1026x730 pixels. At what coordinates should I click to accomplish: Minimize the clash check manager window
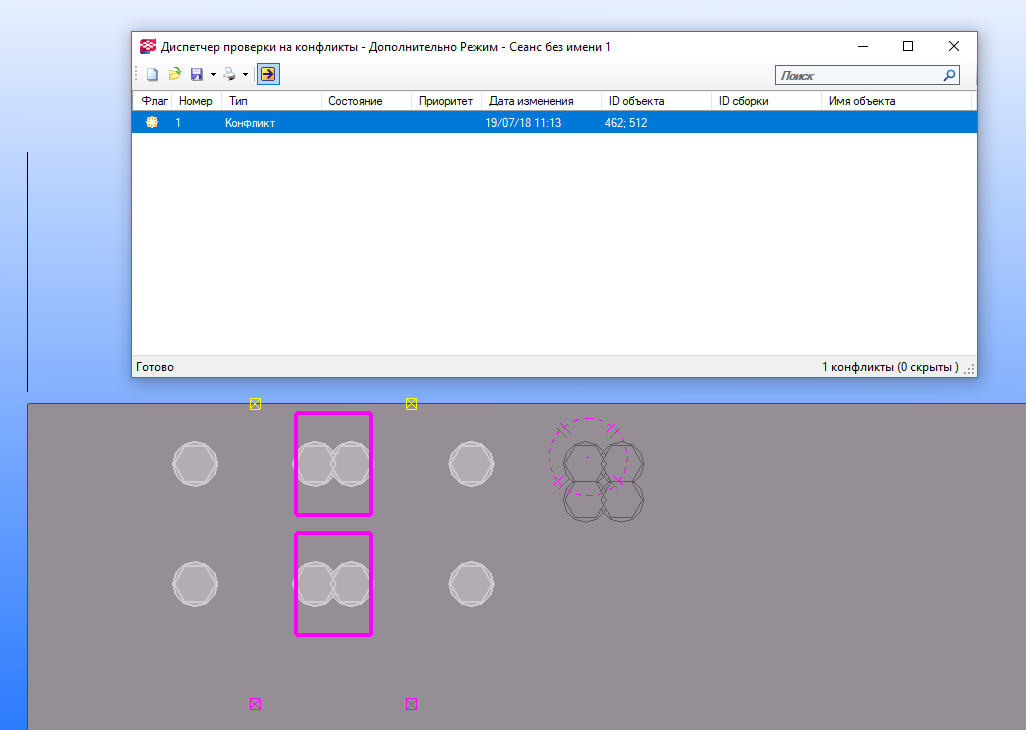pos(863,46)
